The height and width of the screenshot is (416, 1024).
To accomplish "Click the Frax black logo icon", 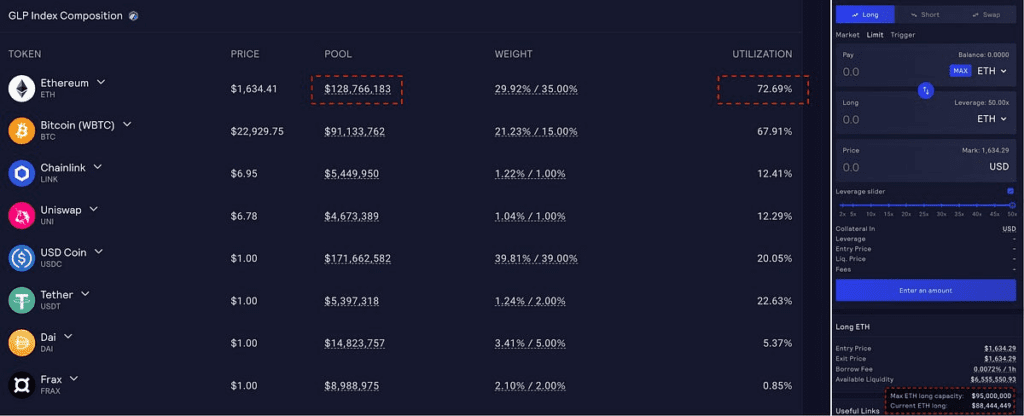I will (x=22, y=386).
